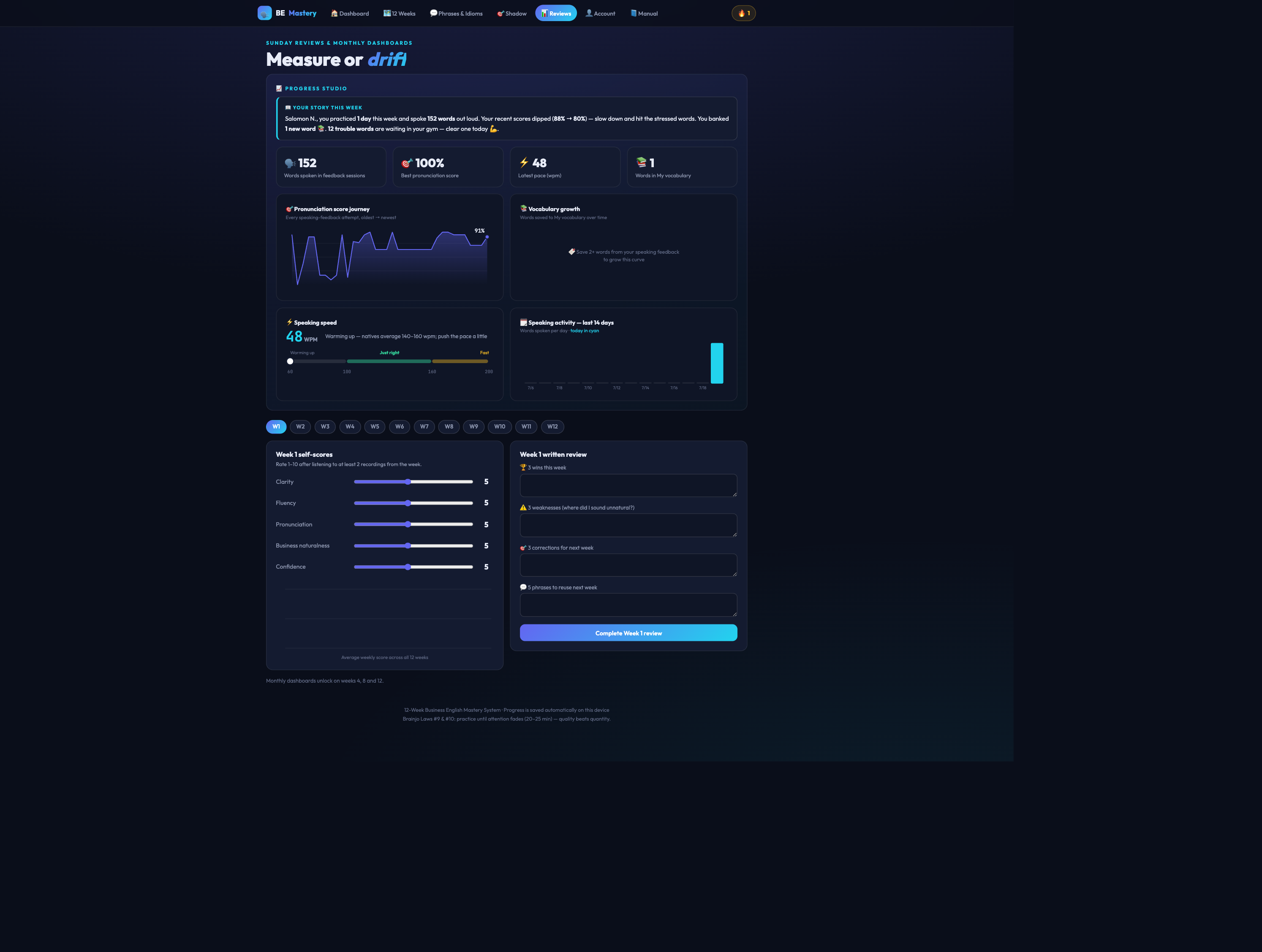Click the Pronunciation score journey target icon
The height and width of the screenshot is (952, 1262).
(x=289, y=209)
